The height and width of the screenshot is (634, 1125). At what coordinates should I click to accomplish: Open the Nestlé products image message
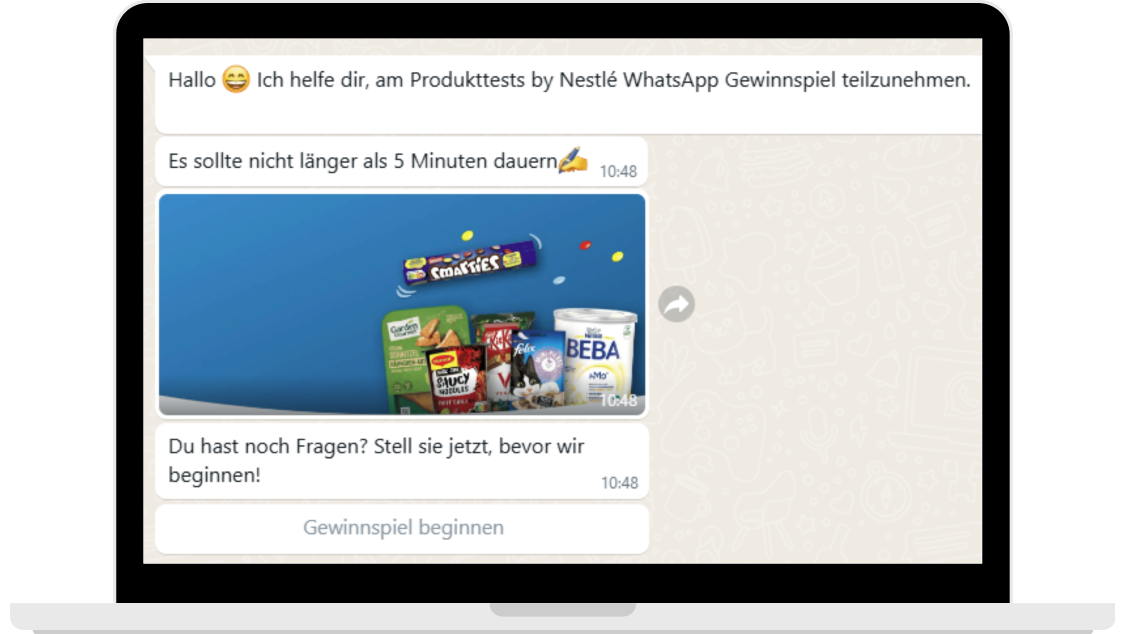pyautogui.click(x=402, y=304)
